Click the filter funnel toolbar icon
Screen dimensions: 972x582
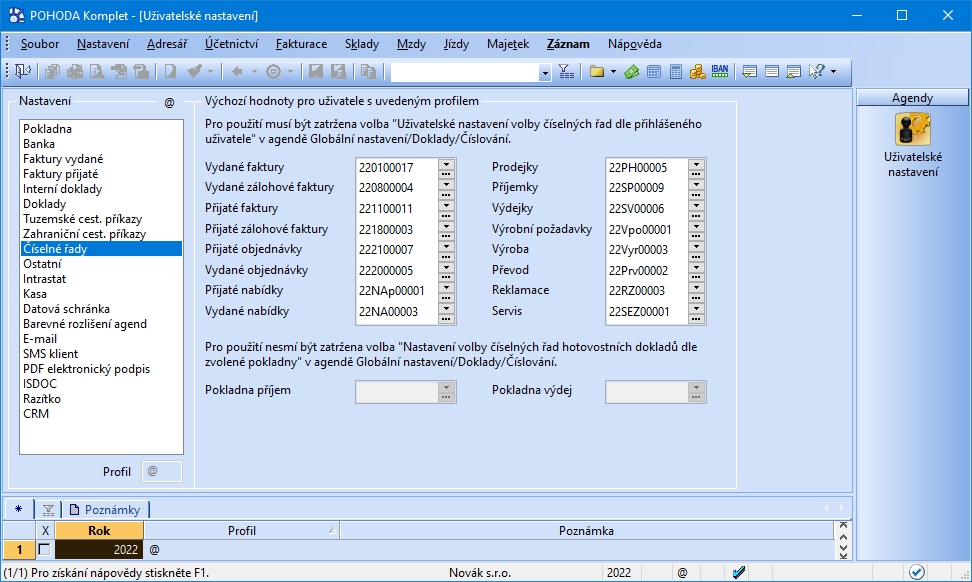566,72
